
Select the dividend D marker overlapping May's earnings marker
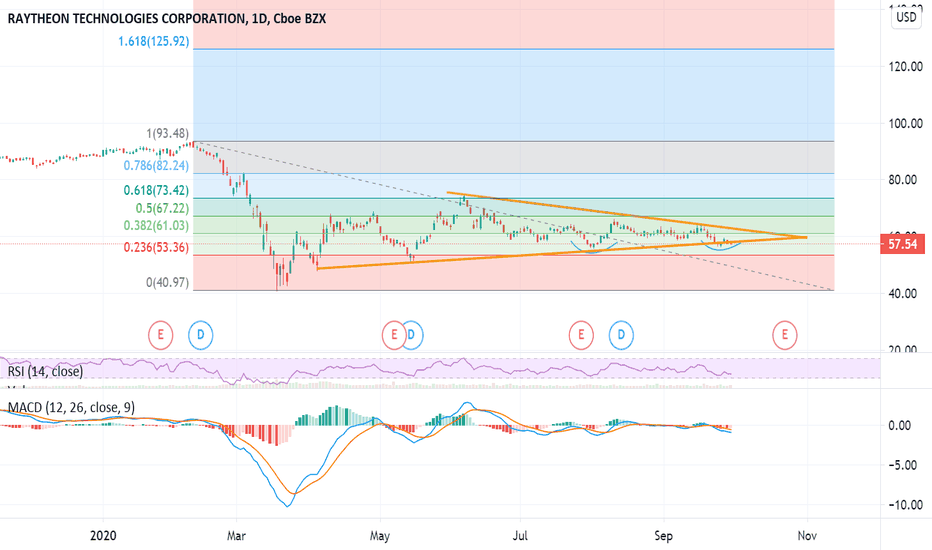point(413,335)
